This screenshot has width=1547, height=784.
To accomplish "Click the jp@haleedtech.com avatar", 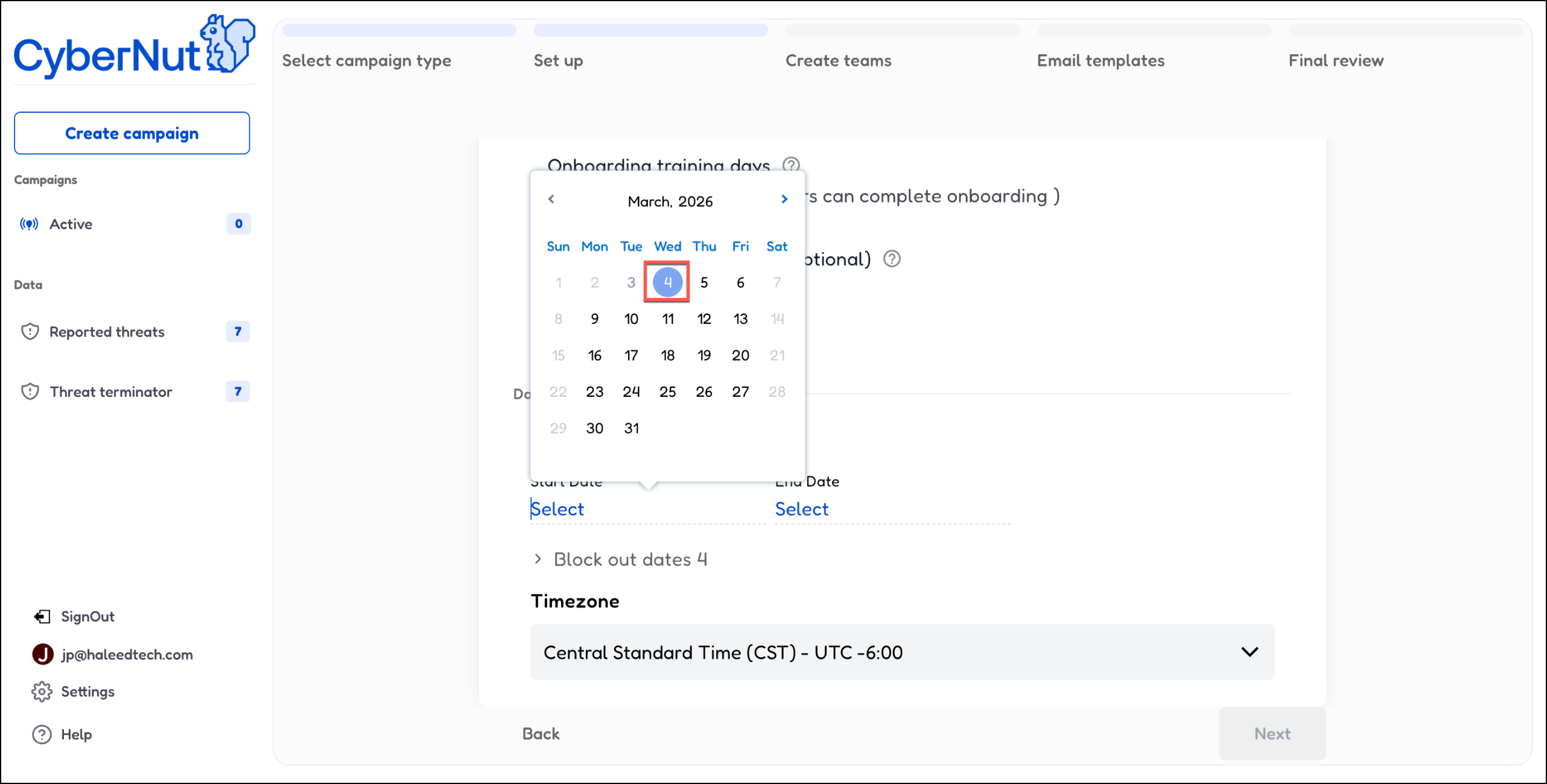I will pyautogui.click(x=43, y=654).
